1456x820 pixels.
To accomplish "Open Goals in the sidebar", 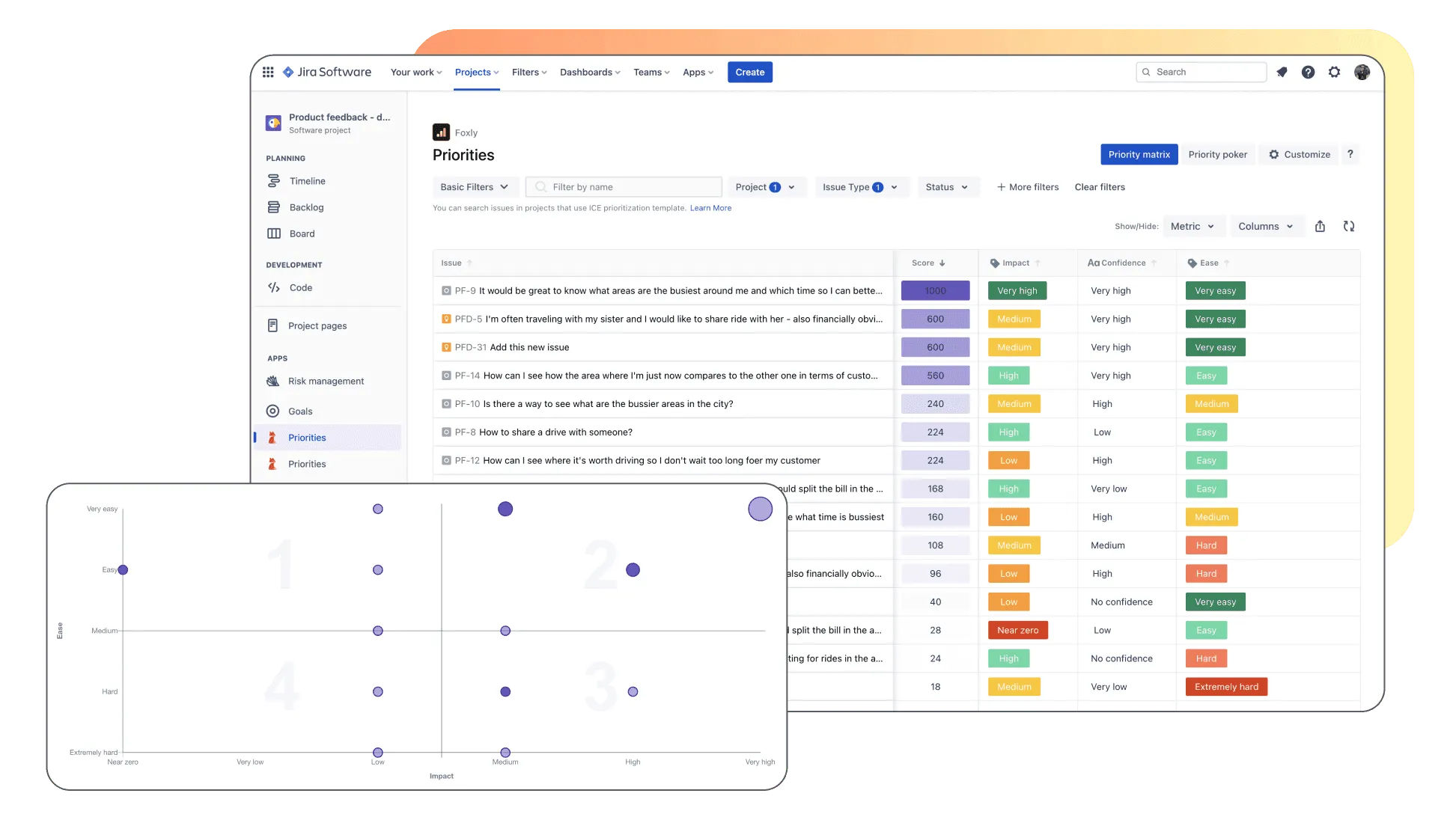I will click(300, 411).
